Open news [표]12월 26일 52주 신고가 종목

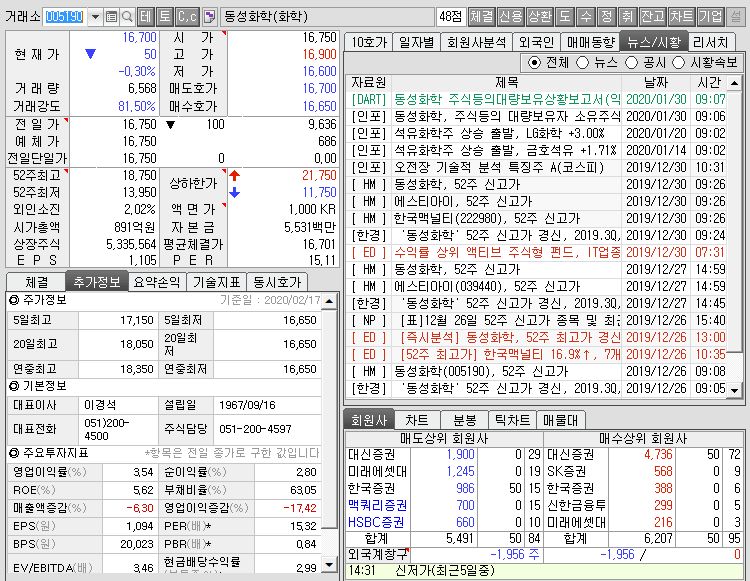[x=536, y=320]
